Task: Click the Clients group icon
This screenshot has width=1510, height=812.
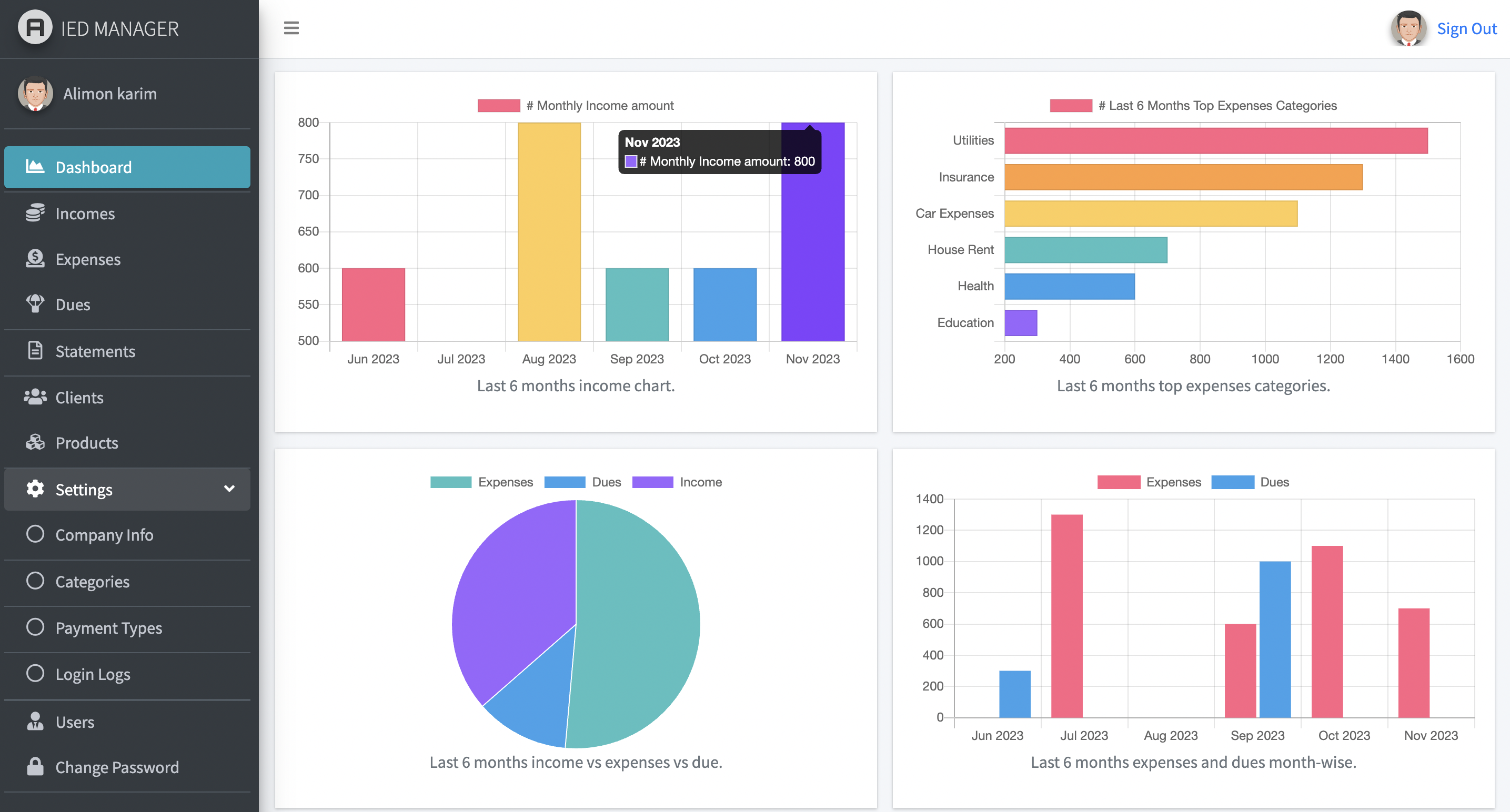Action: 35,397
